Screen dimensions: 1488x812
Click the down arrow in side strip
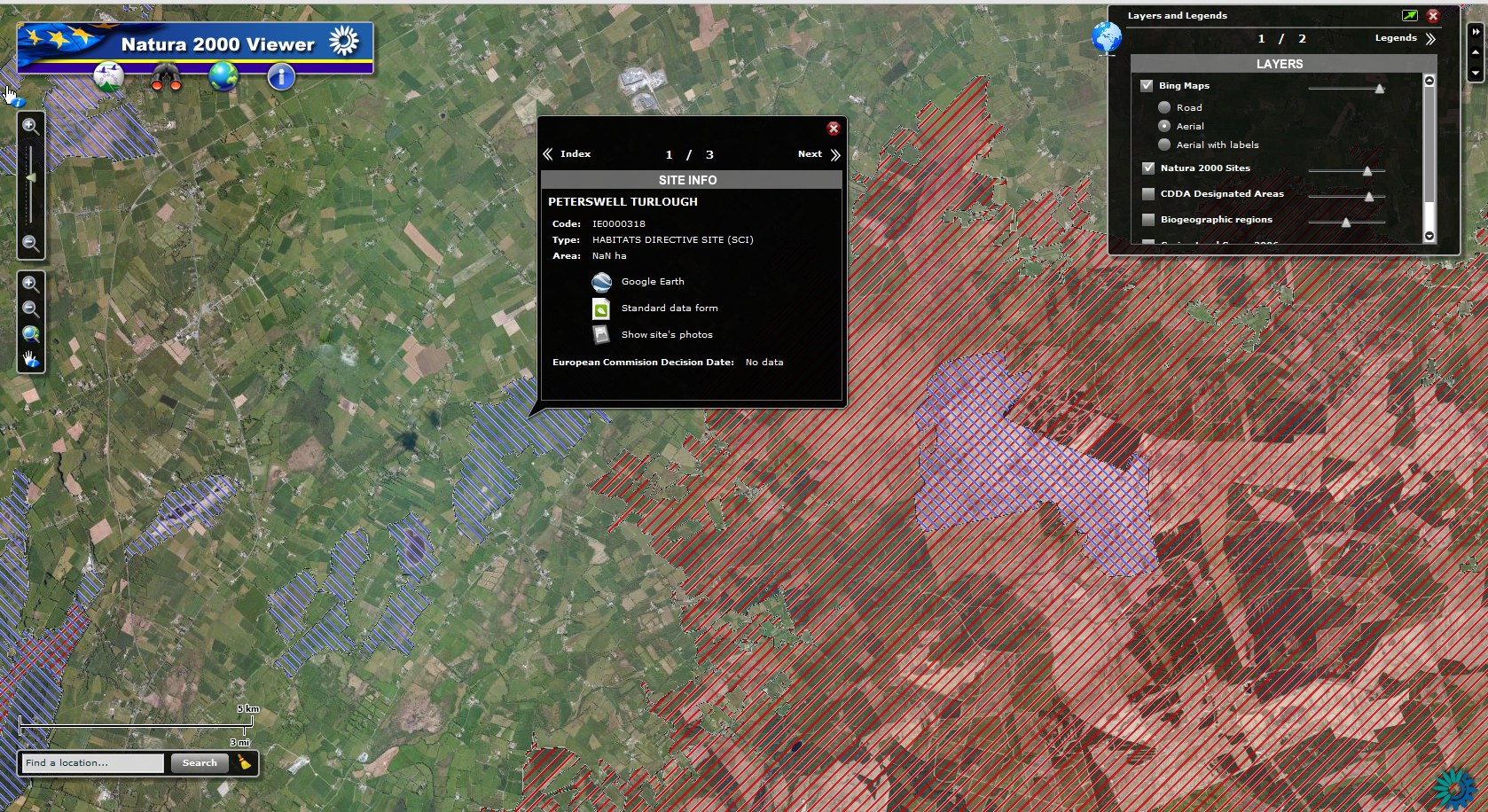tap(1476, 73)
